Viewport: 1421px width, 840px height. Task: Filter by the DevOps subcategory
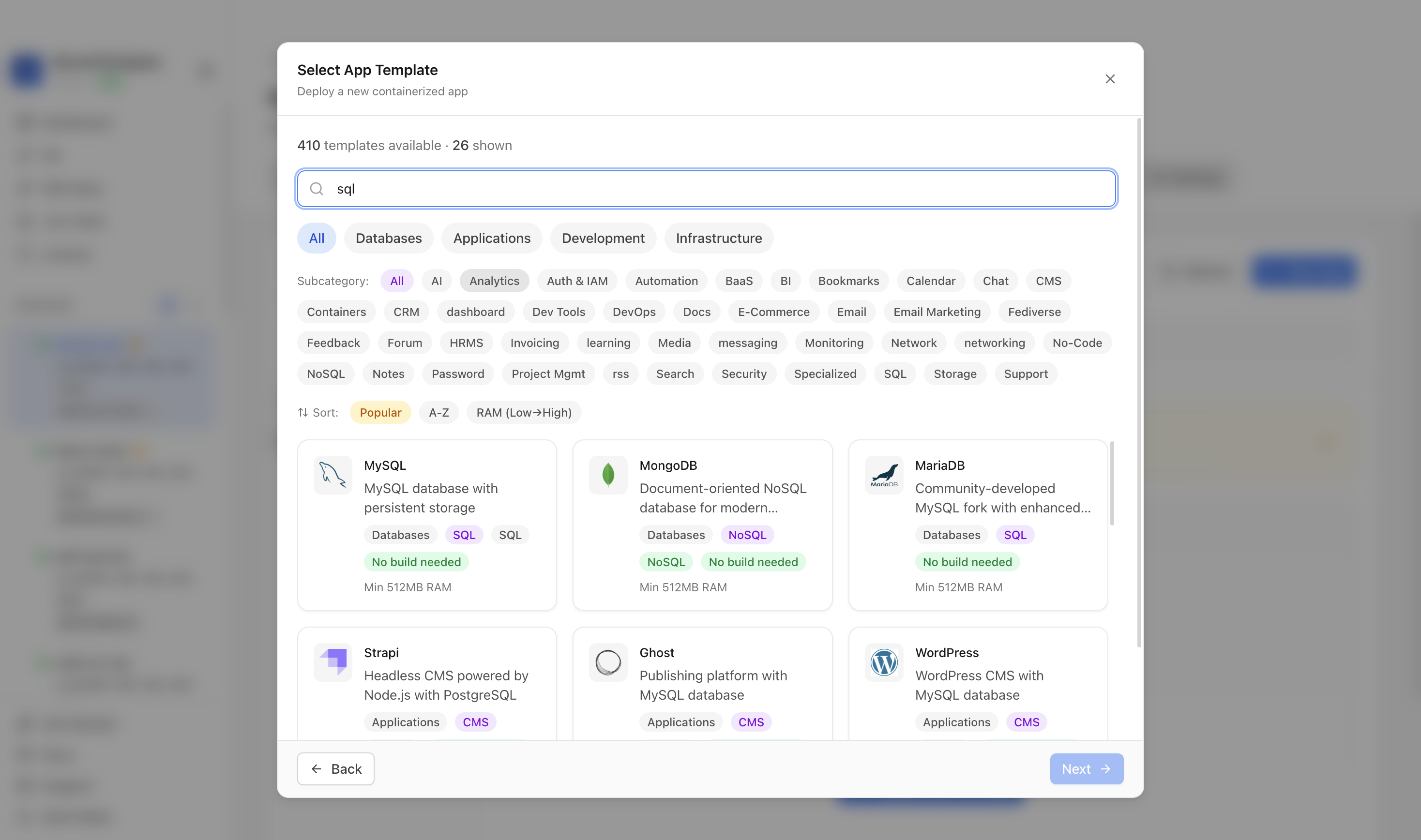[634, 312]
